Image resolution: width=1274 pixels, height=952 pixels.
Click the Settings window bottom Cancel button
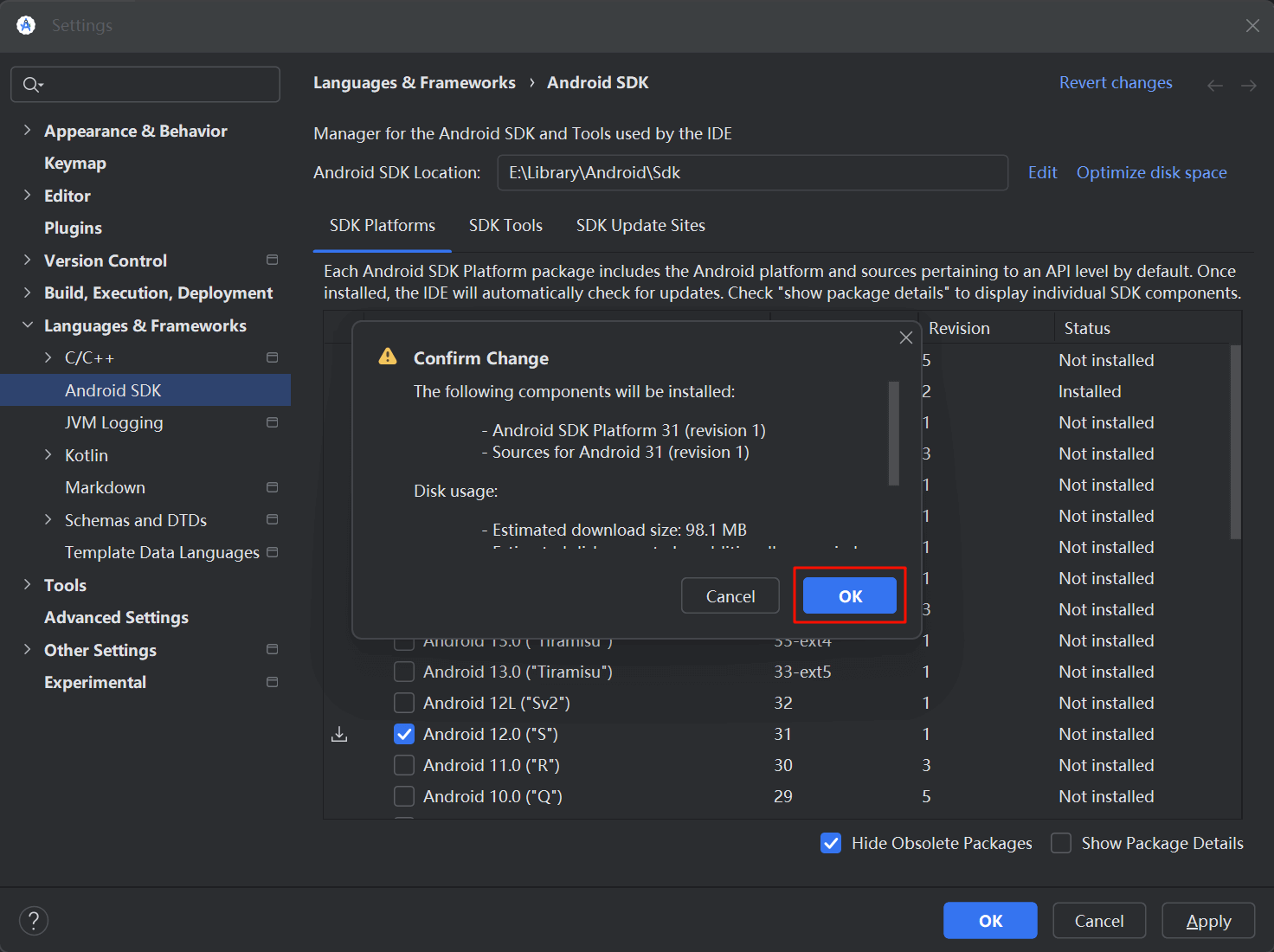click(x=1099, y=921)
